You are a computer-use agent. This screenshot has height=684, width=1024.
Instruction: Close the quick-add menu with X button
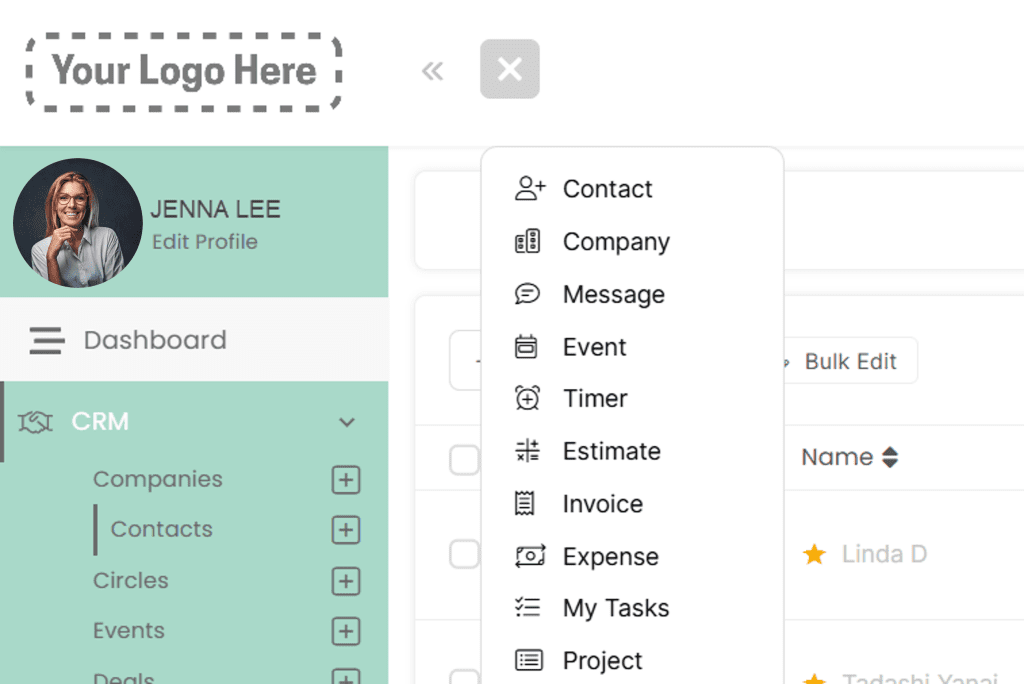(510, 69)
